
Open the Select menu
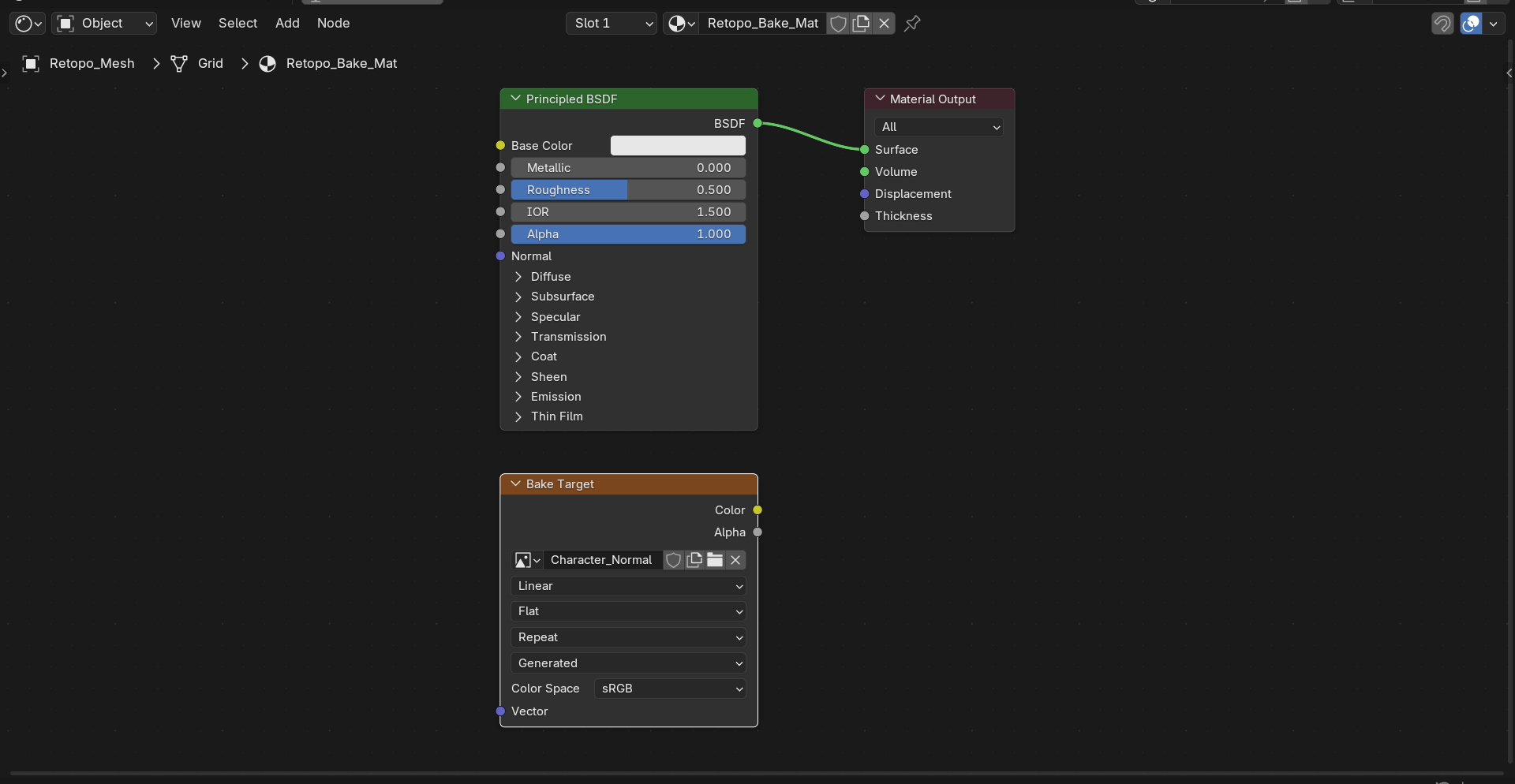238,24
